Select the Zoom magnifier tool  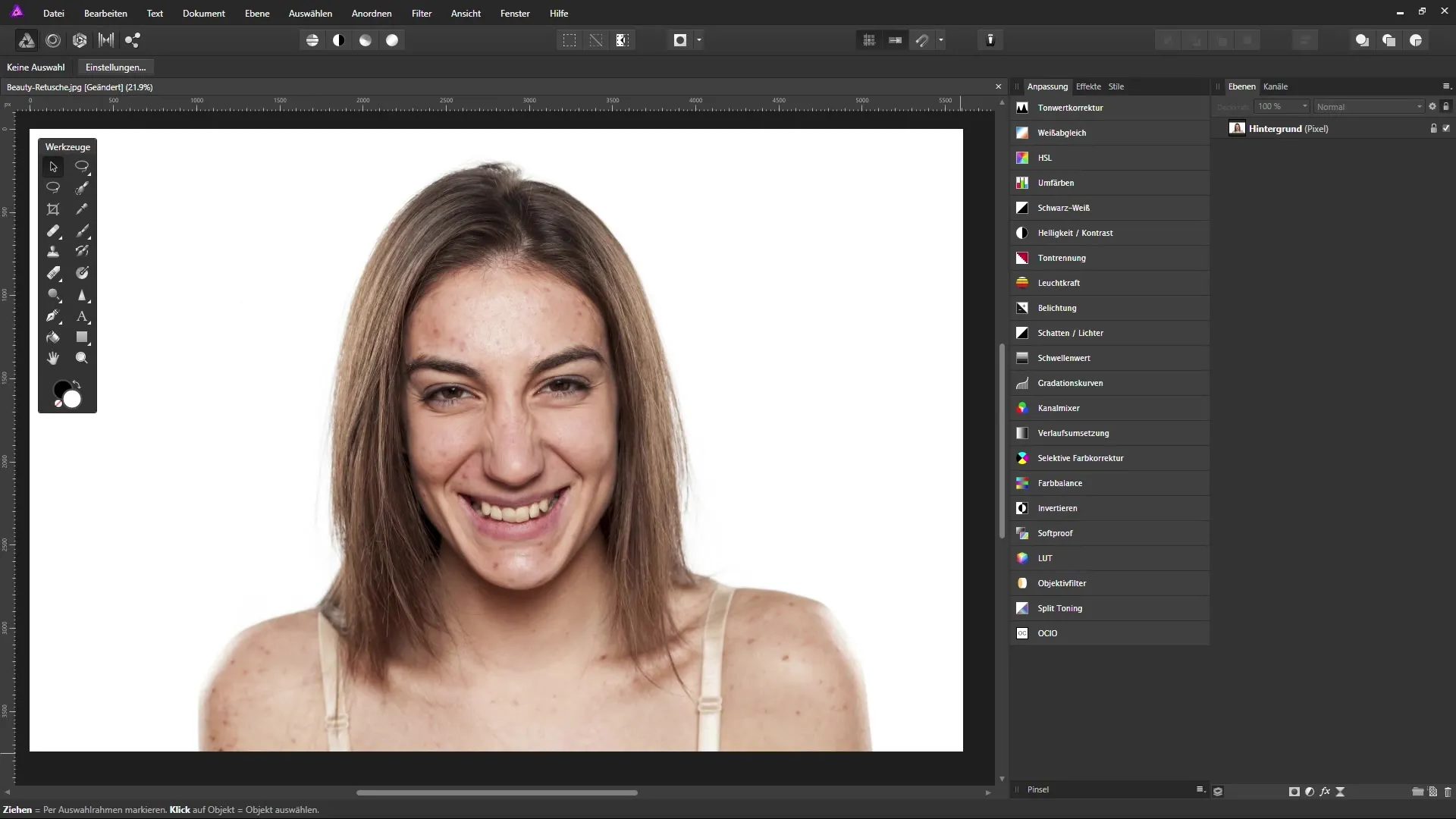82,358
